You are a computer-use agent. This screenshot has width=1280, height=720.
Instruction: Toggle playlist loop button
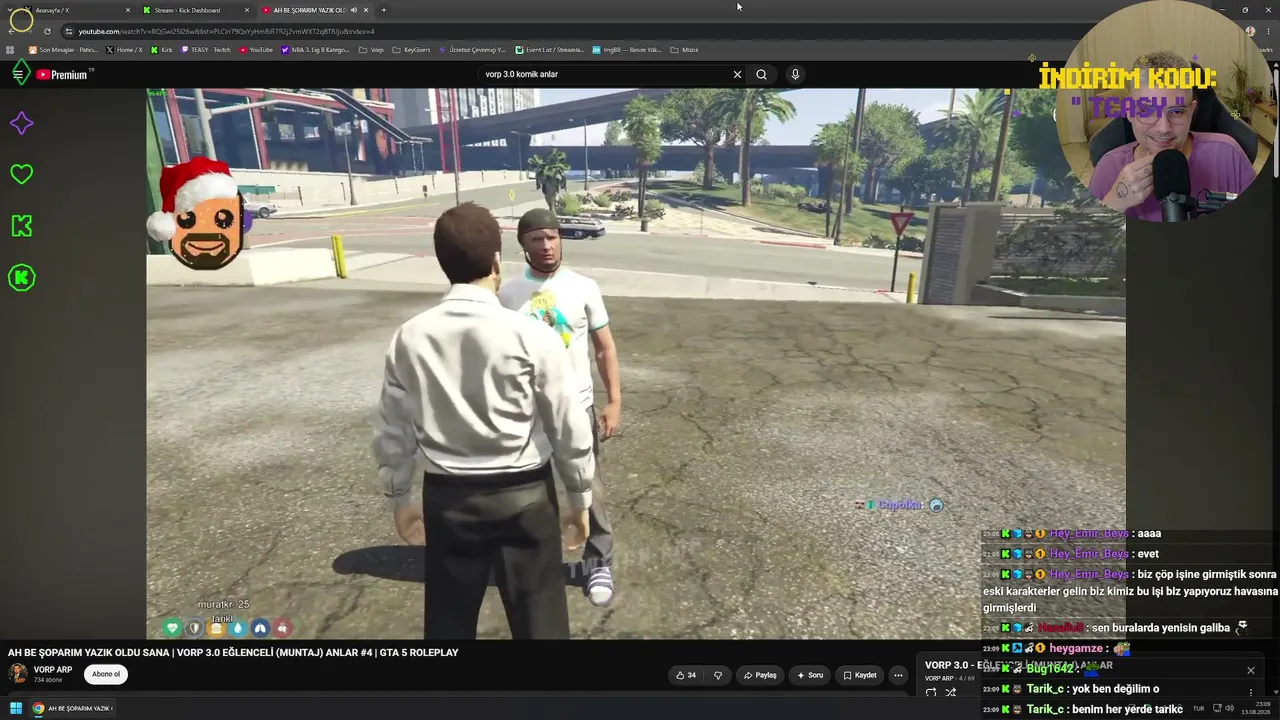click(x=931, y=692)
